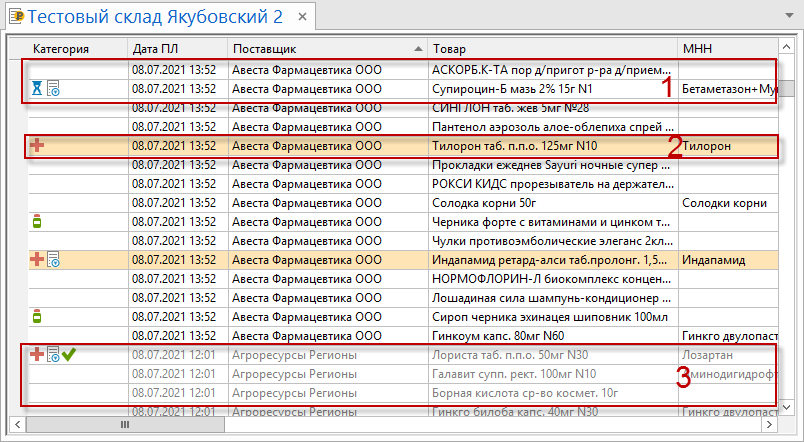Screen dimensions: 804x442
Task: Sort by Категория column header
Action: pyautogui.click(x=78, y=49)
